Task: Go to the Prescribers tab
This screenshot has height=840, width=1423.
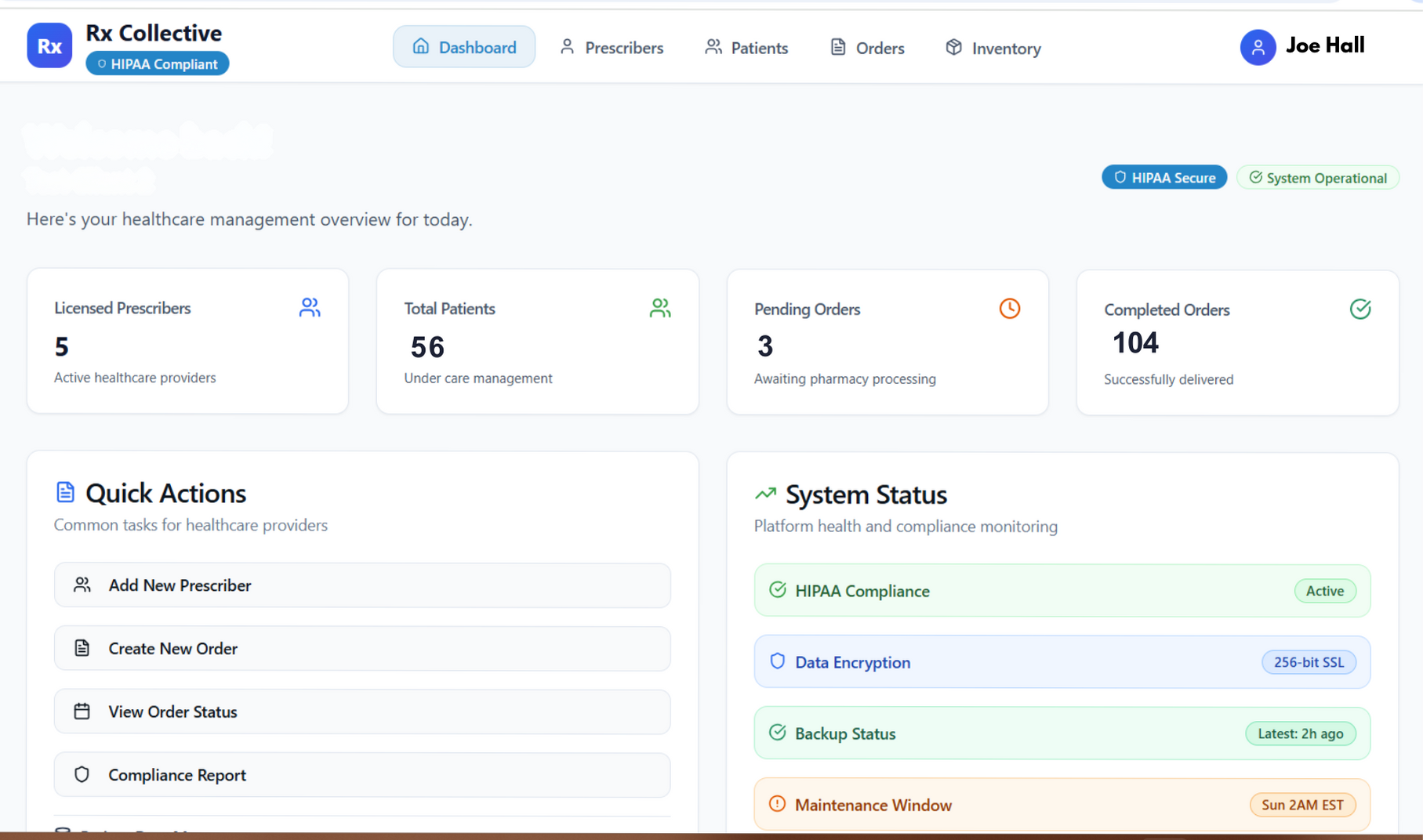Action: point(612,48)
